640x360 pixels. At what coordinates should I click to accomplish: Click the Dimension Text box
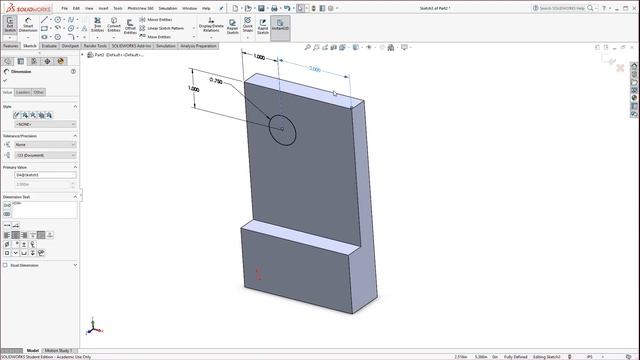(44, 210)
